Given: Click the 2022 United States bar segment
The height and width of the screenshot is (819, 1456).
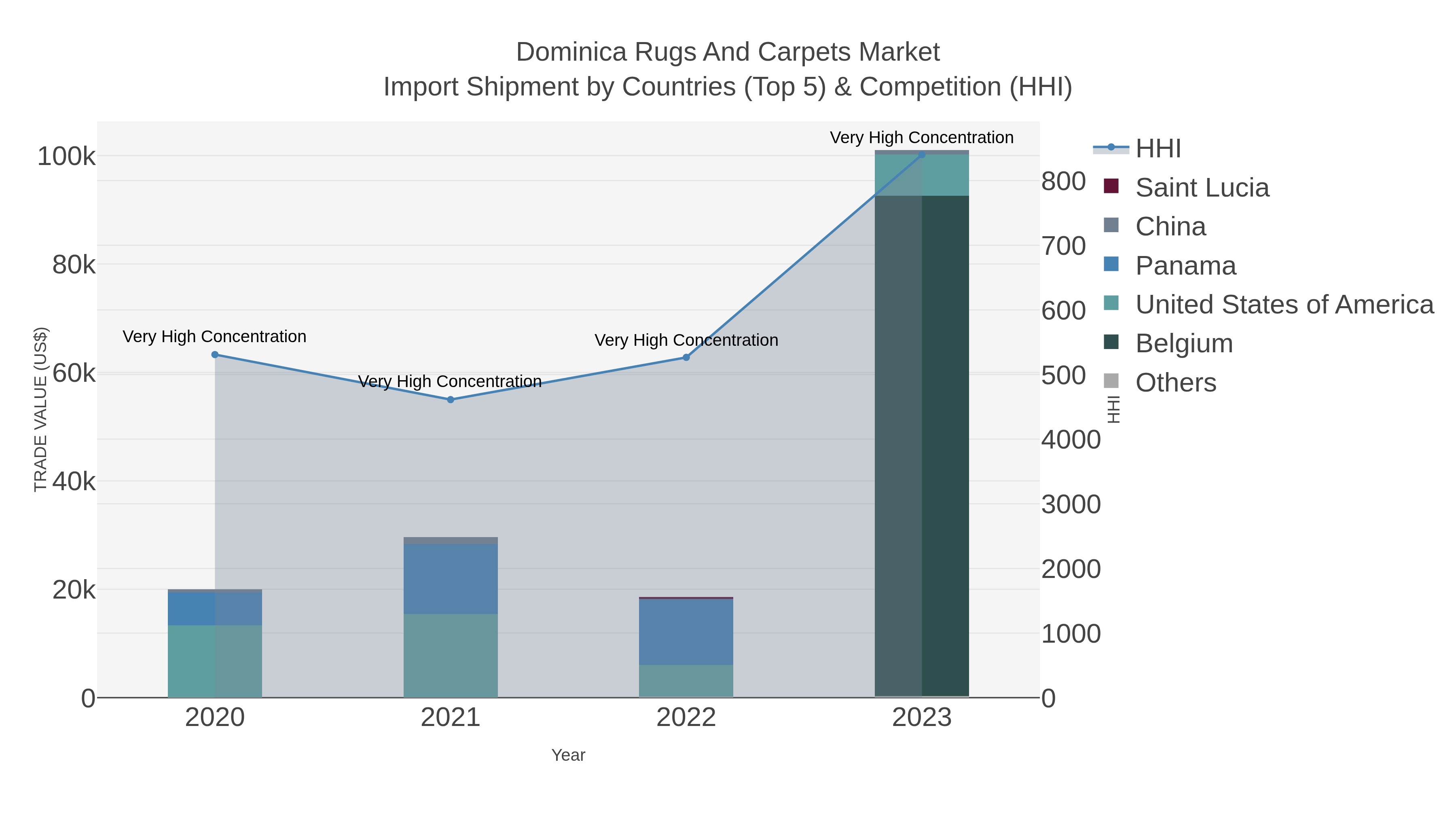Looking at the screenshot, I should click(x=686, y=681).
